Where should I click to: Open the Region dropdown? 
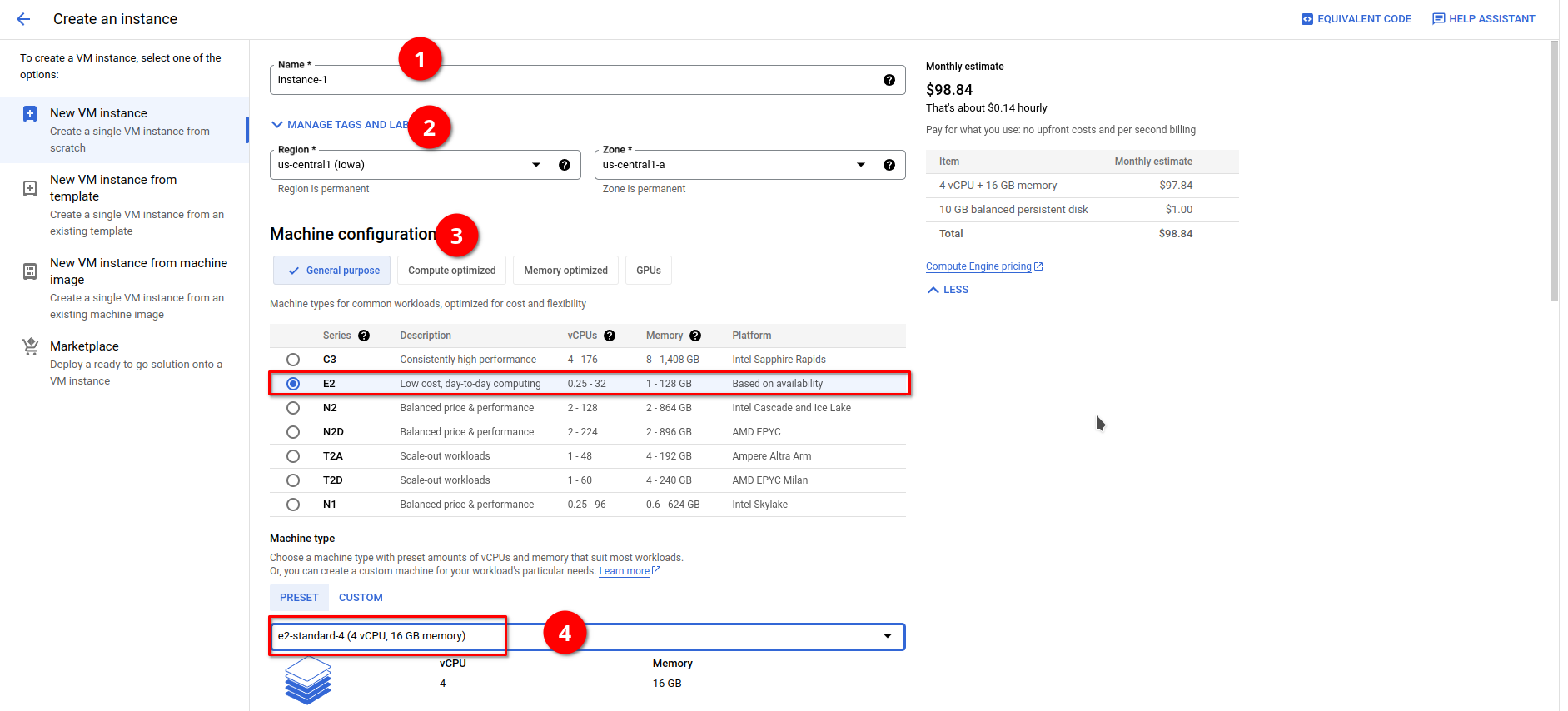click(535, 165)
